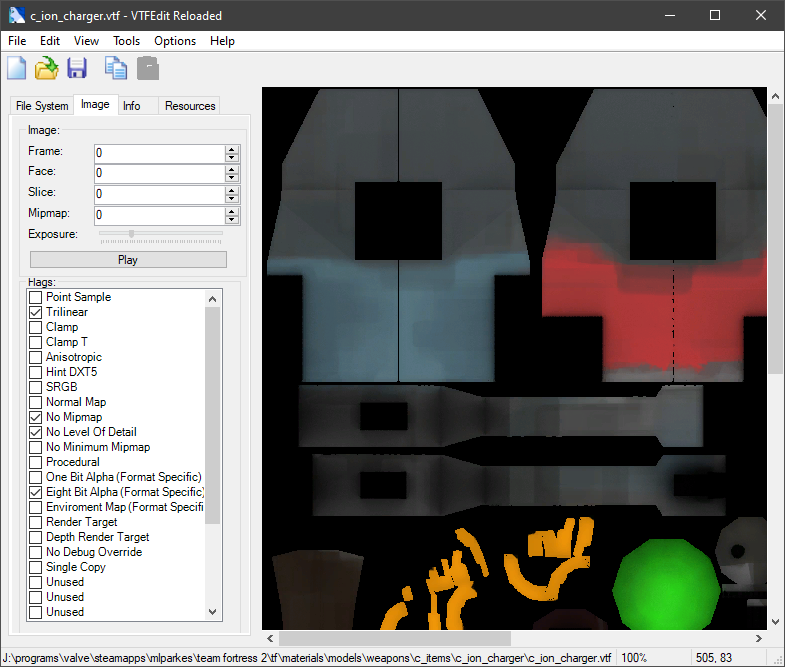Open the Help menu
The image size is (785, 667).
[x=222, y=41]
